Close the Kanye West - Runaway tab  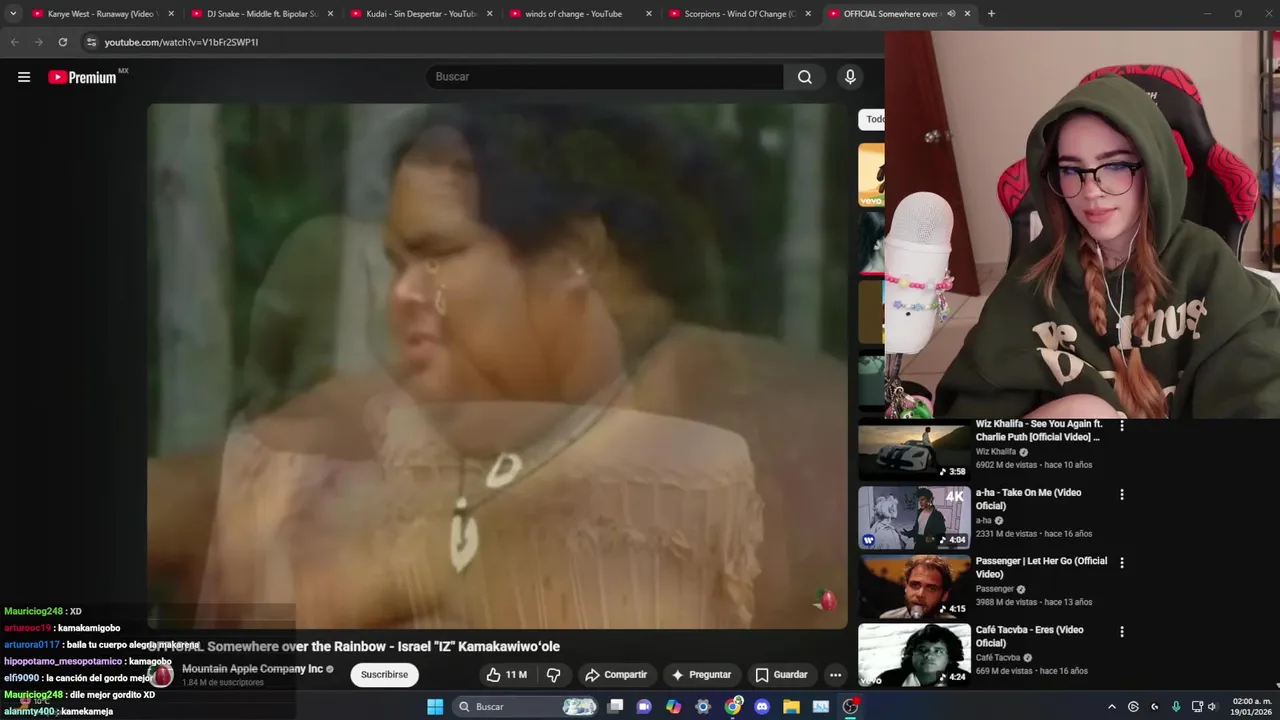pyautogui.click(x=171, y=14)
